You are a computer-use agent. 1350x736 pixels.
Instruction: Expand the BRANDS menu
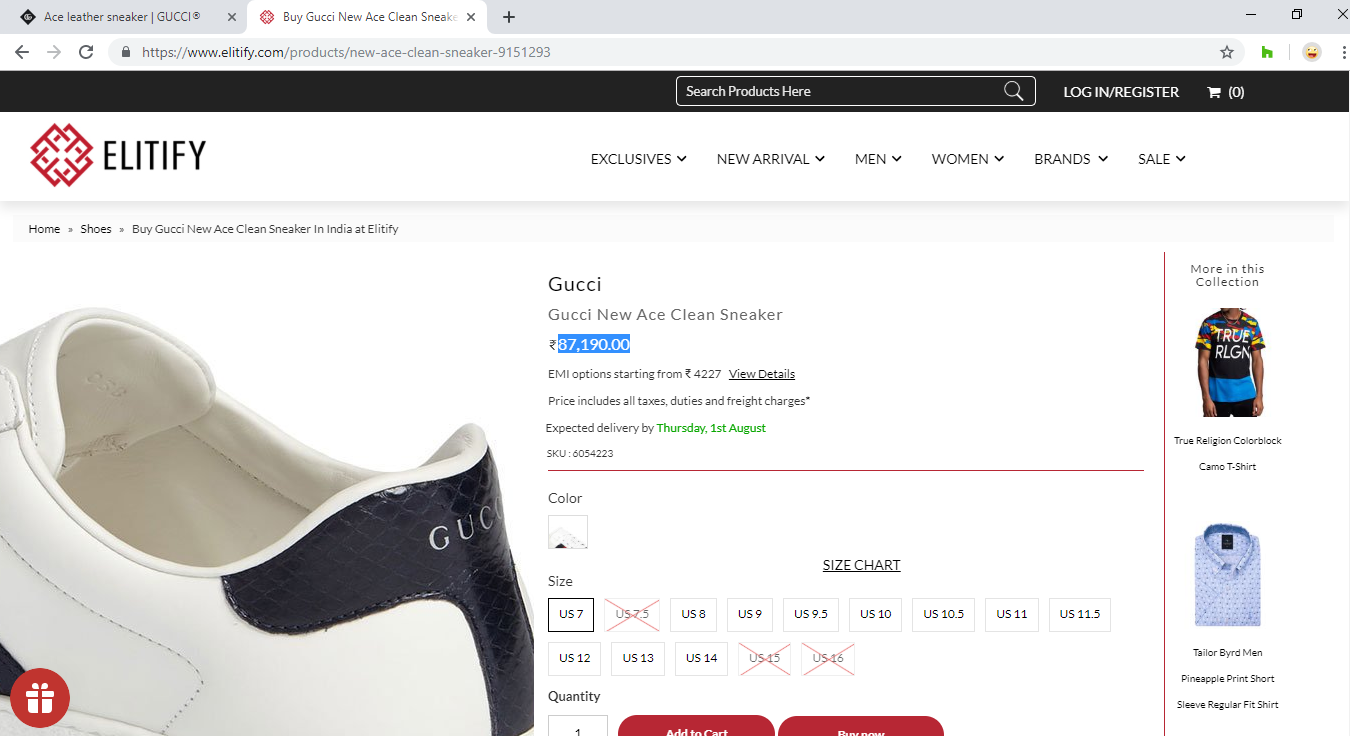(1071, 159)
